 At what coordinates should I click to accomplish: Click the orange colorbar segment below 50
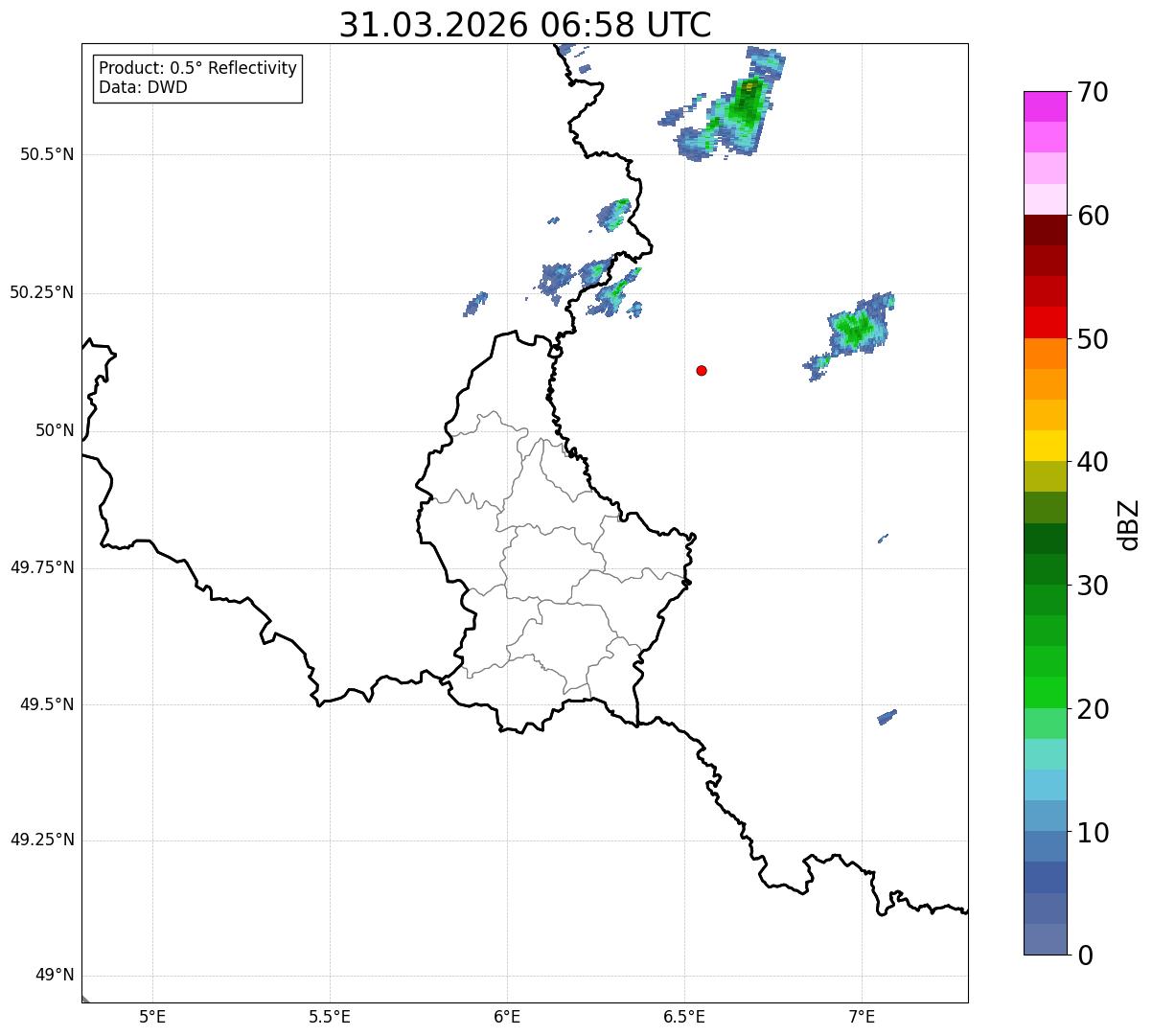click(x=1045, y=354)
